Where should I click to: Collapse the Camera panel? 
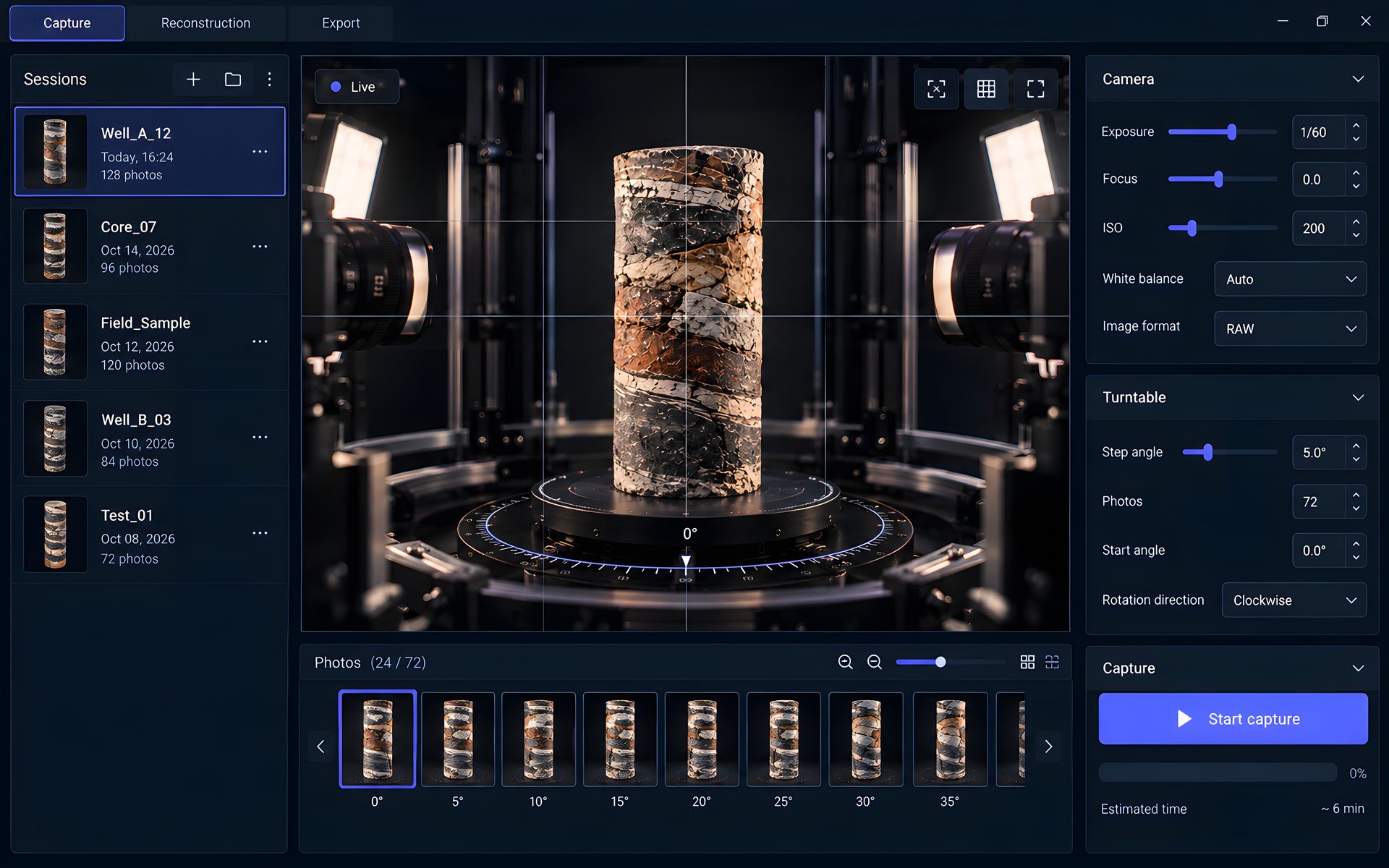click(1358, 79)
